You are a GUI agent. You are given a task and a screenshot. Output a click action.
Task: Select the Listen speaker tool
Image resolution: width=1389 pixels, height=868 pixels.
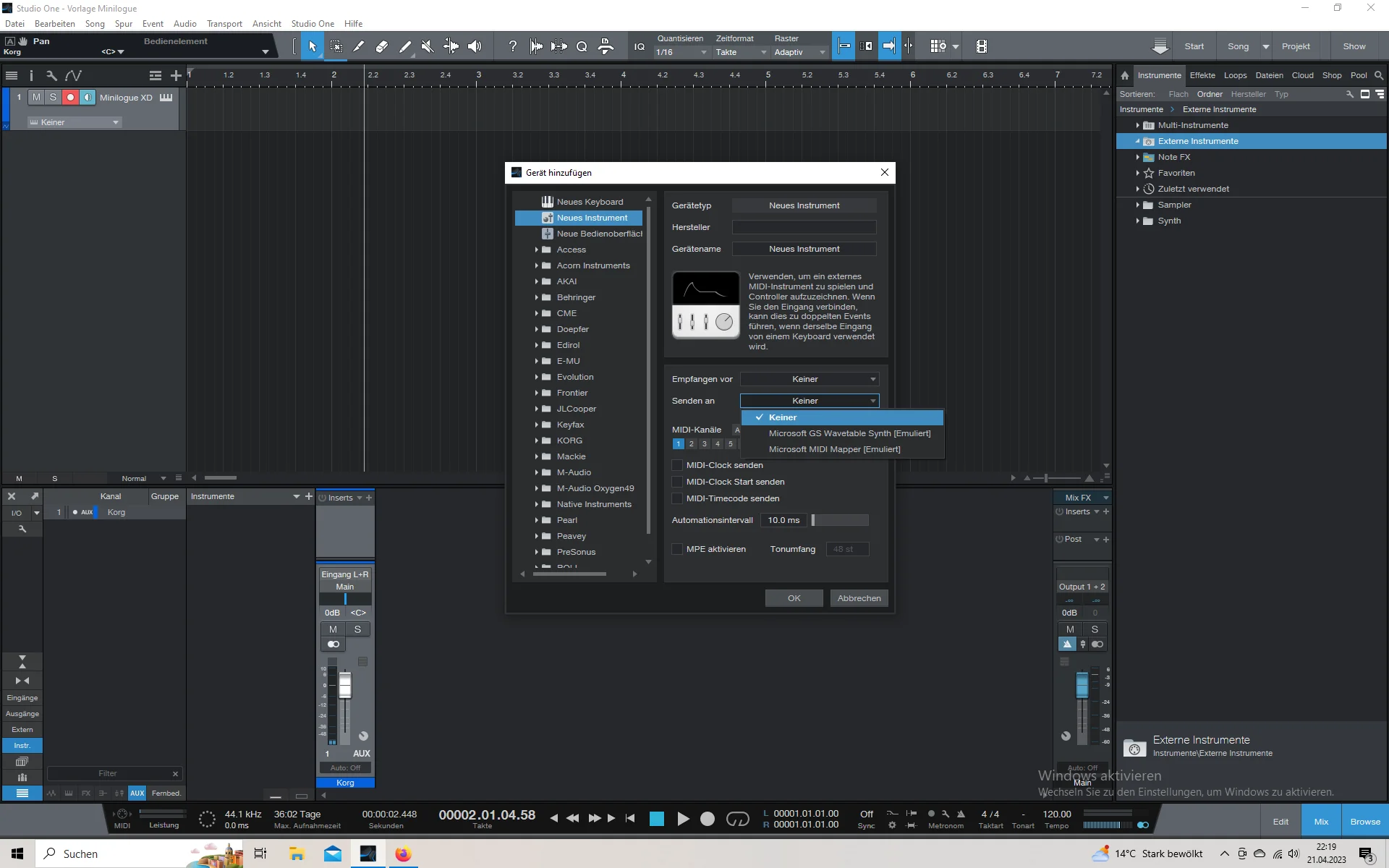click(474, 46)
